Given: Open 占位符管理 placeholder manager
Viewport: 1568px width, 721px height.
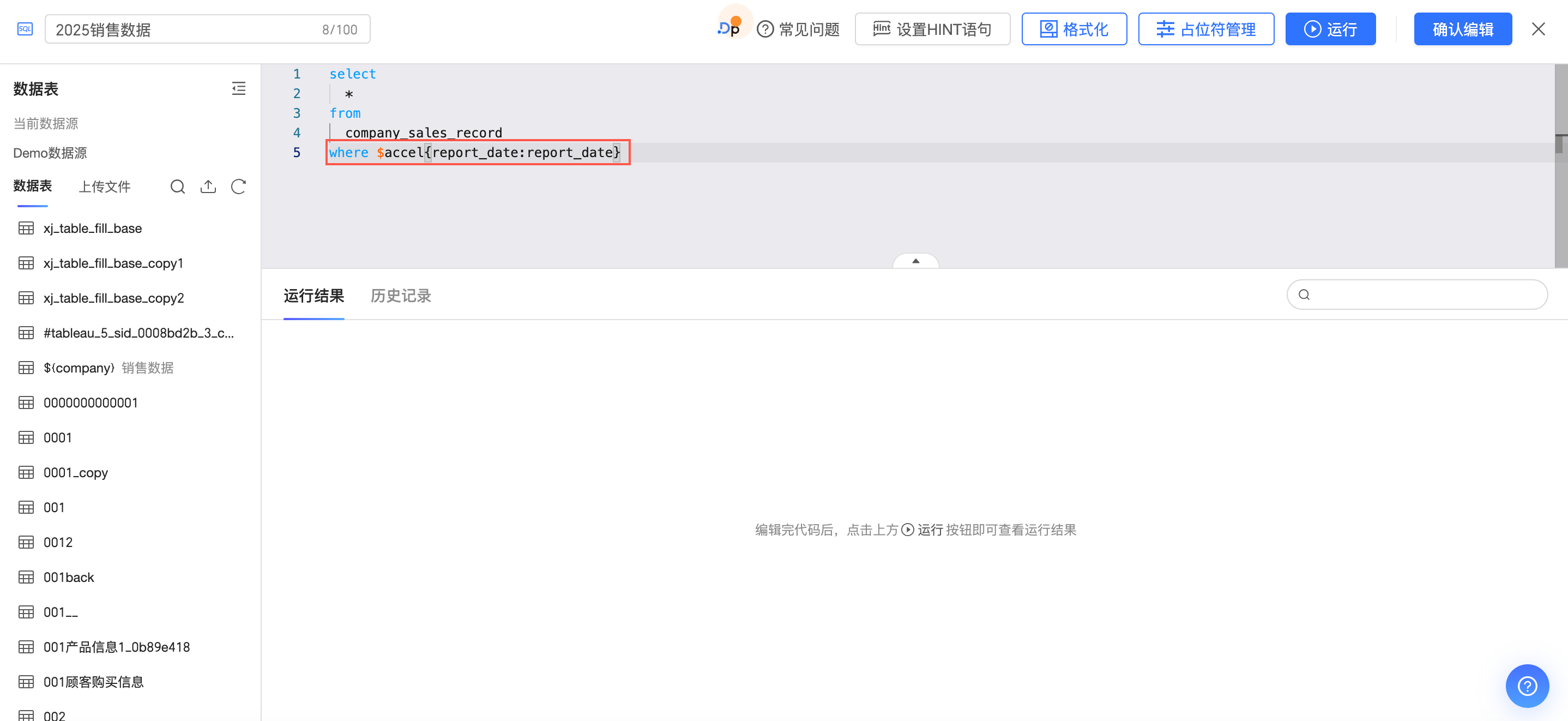Looking at the screenshot, I should 1206,29.
